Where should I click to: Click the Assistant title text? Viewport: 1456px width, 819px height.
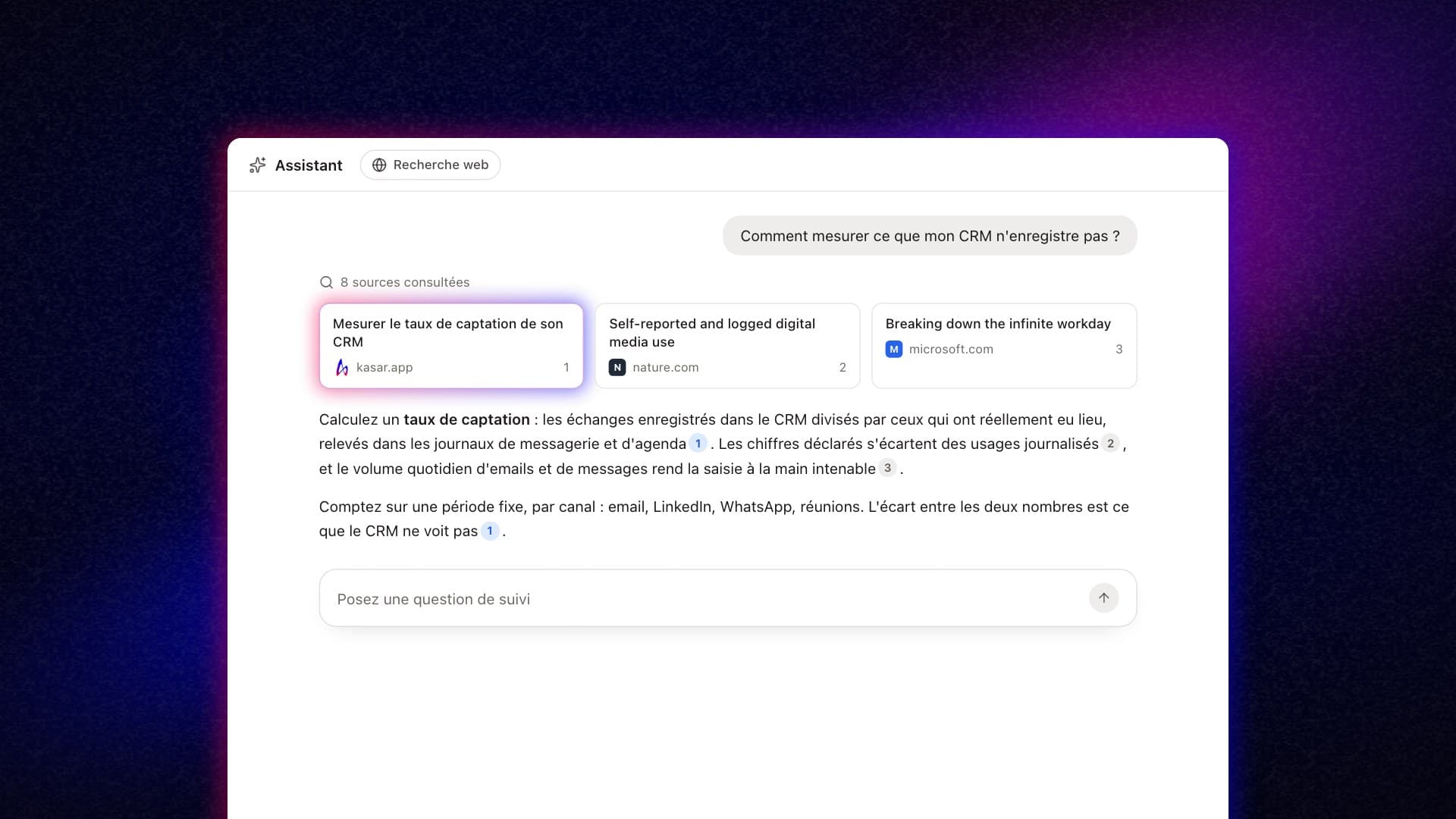[x=309, y=165]
